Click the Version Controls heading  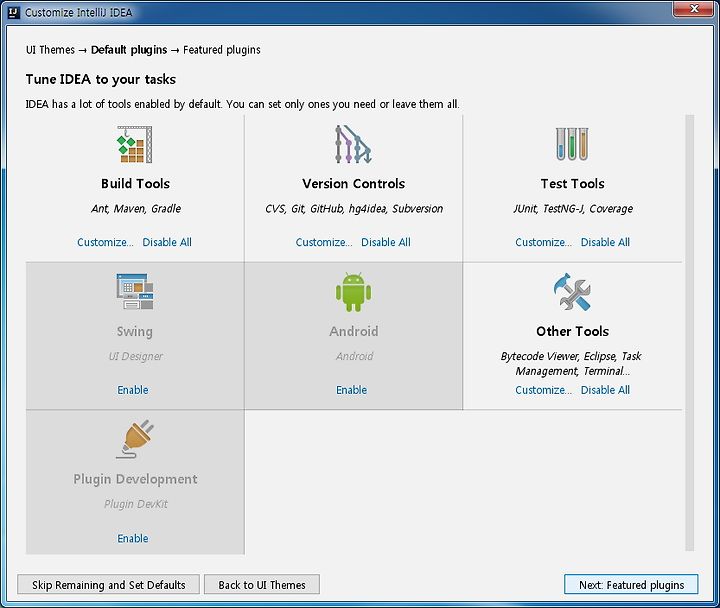click(354, 184)
